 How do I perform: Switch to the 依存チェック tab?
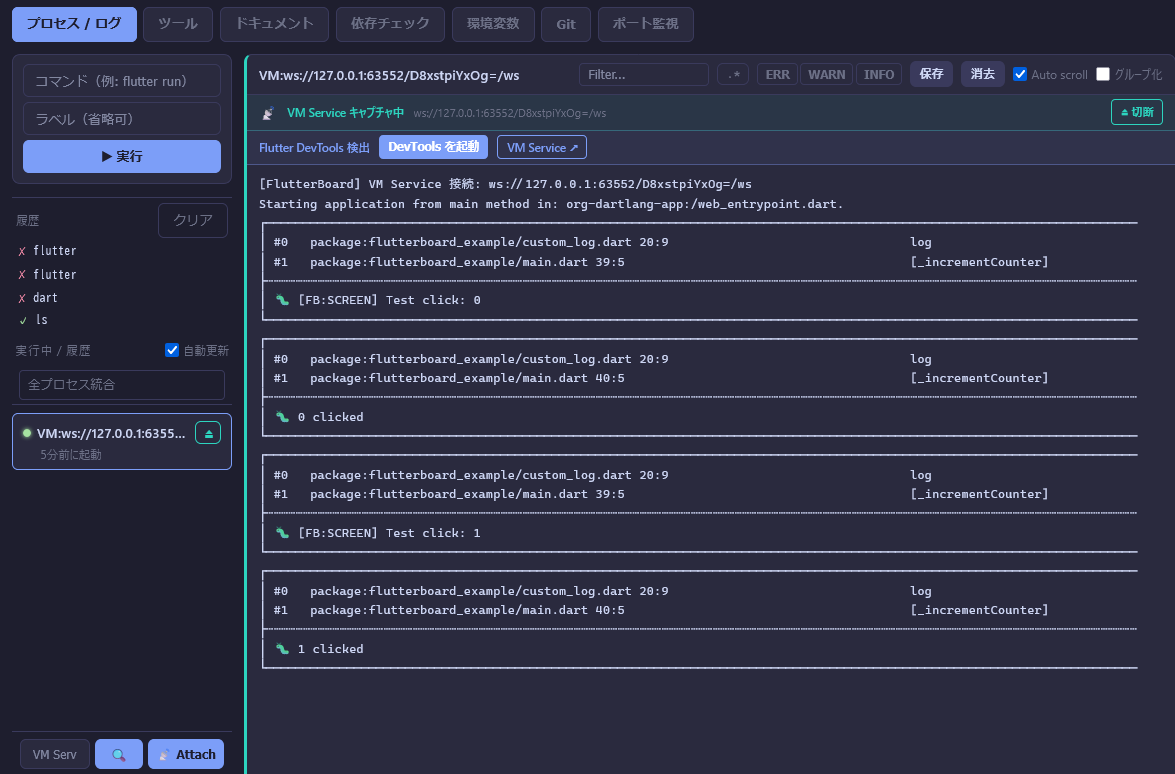point(390,24)
